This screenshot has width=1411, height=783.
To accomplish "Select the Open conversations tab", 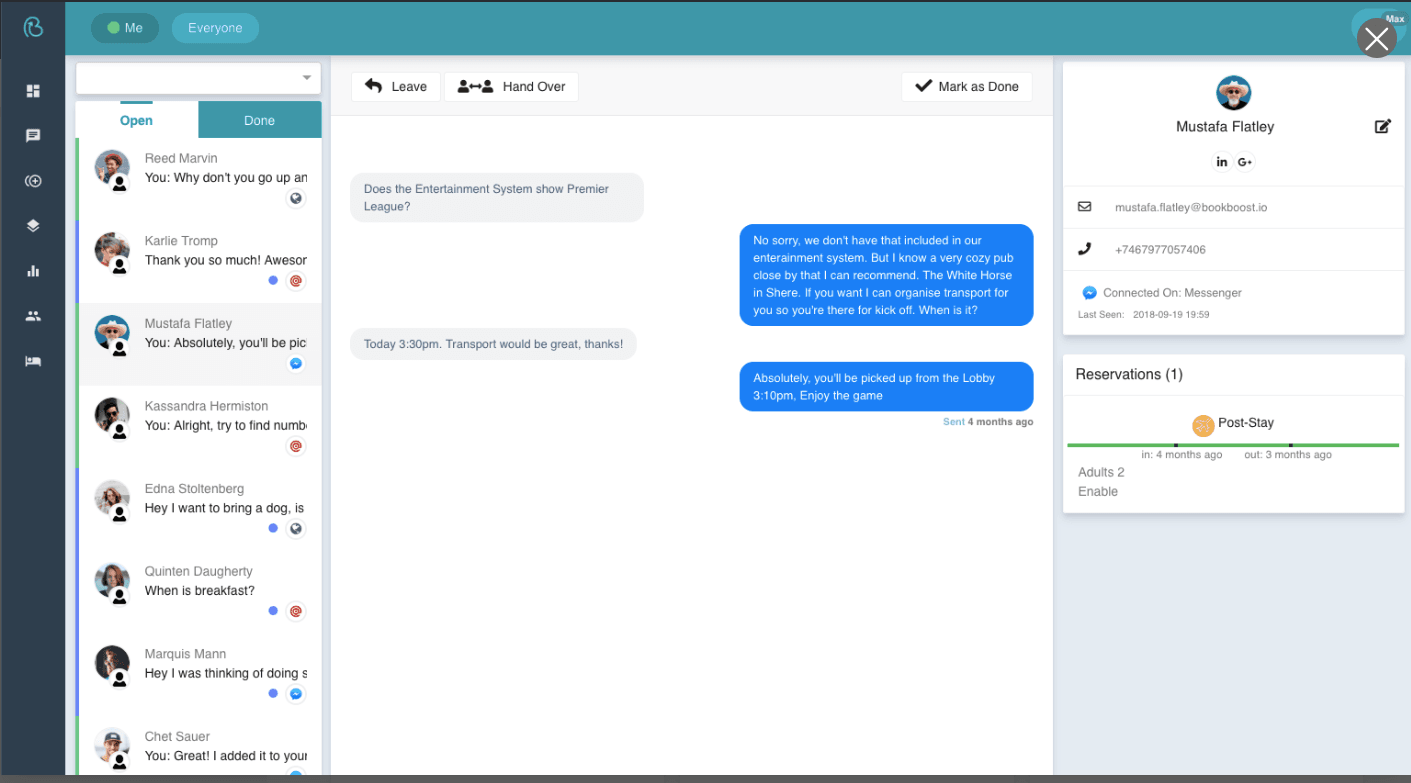I will click(x=136, y=119).
